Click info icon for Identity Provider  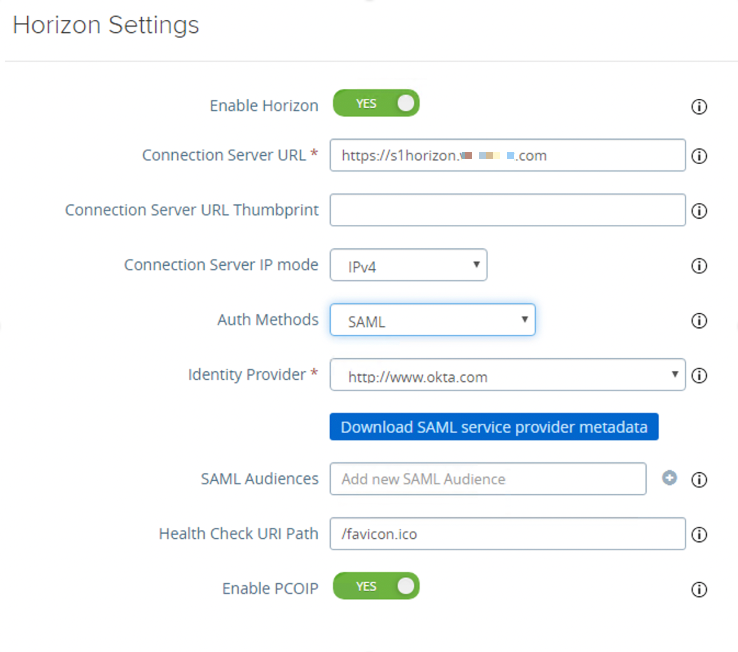699,376
